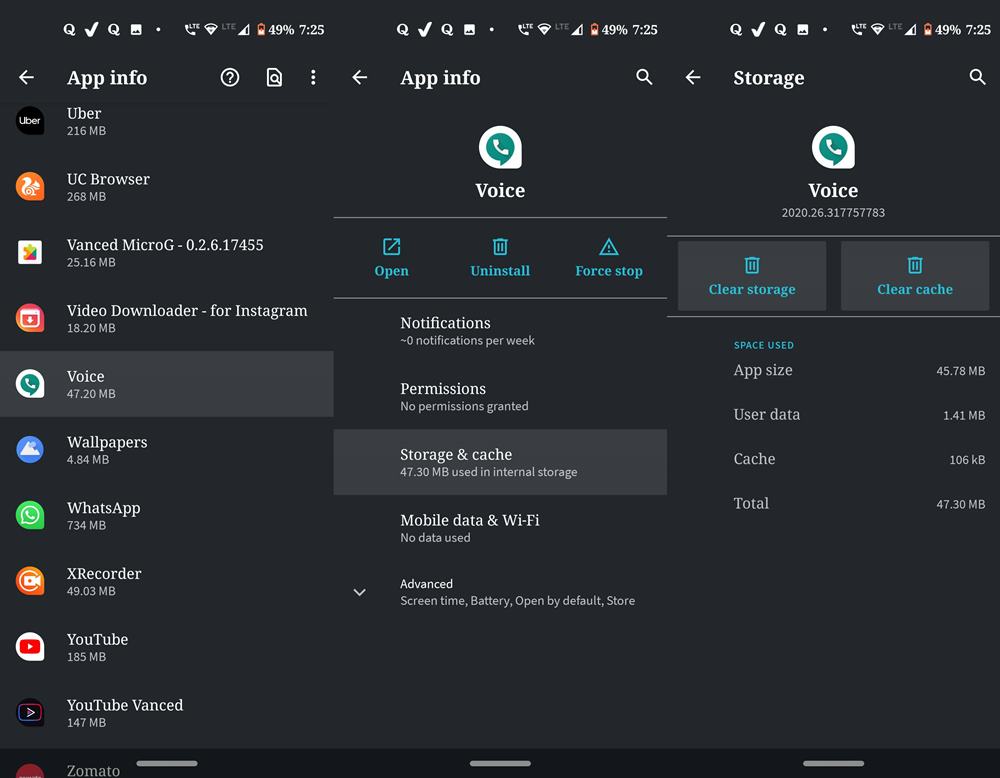Tap the App size 45.78 MB row

click(834, 371)
